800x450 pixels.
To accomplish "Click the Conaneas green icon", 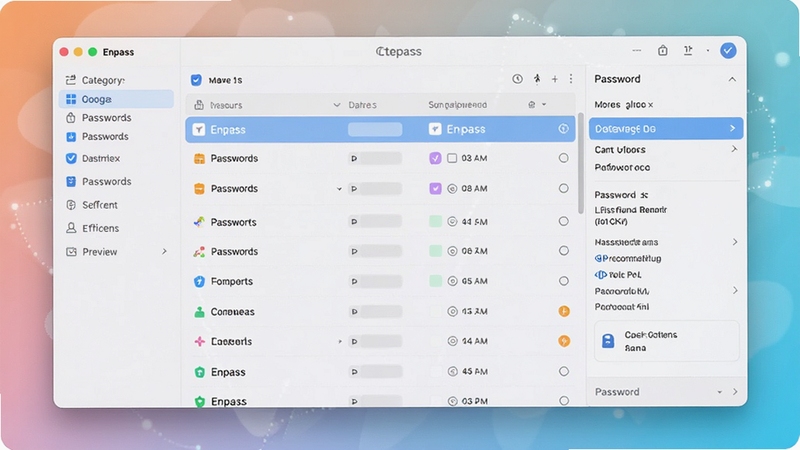I will [x=199, y=312].
